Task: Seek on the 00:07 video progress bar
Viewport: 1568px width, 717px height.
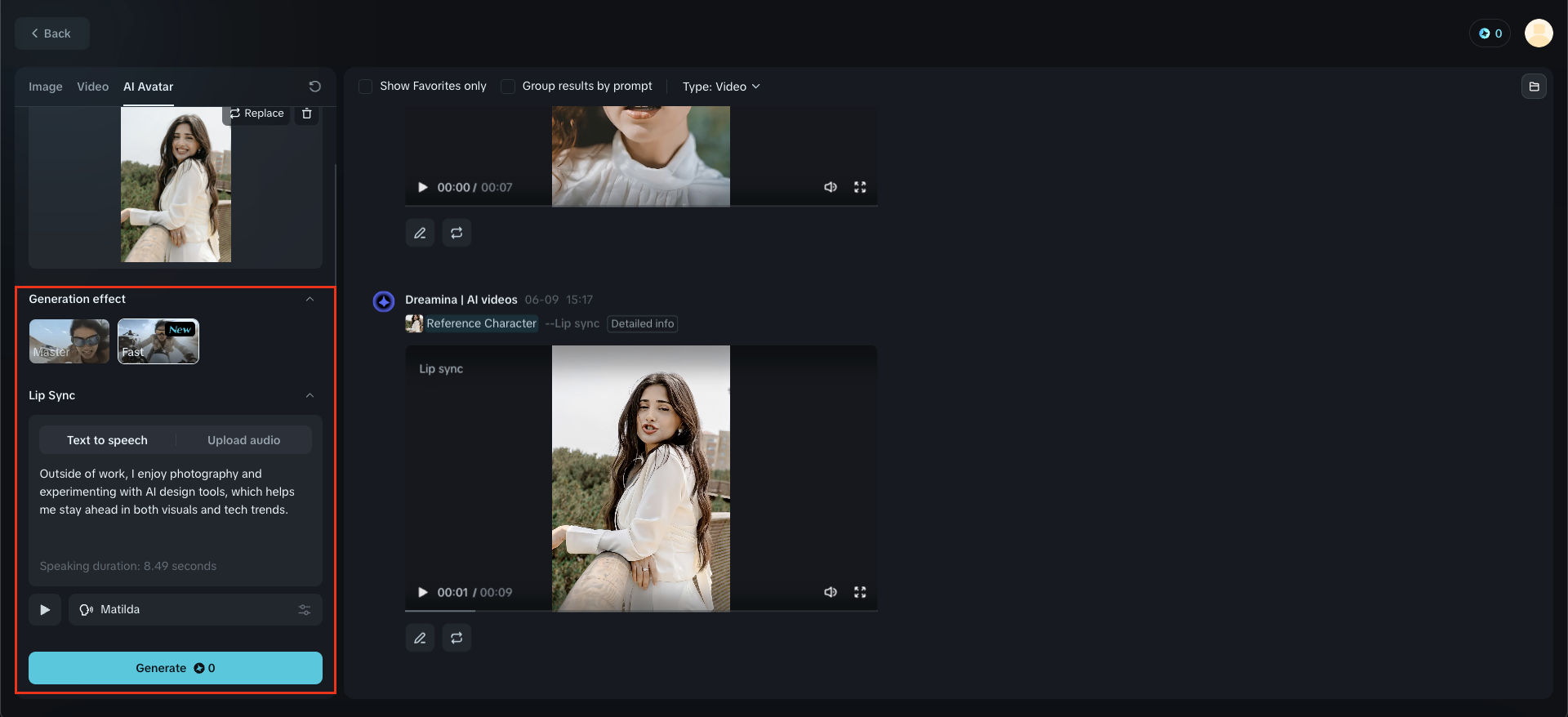Action: tap(641, 206)
